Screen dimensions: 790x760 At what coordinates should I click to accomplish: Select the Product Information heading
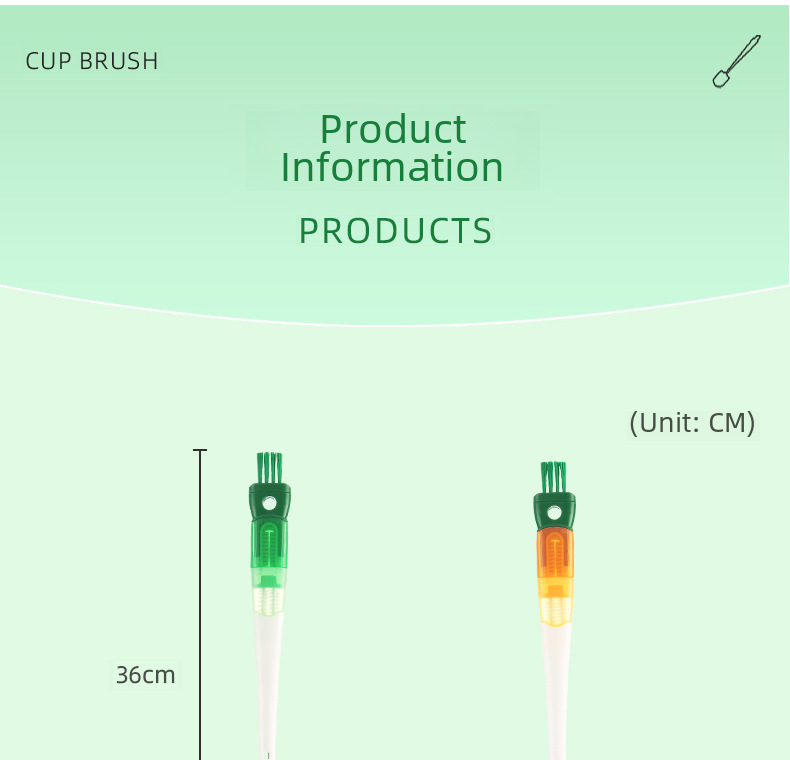[x=392, y=149]
